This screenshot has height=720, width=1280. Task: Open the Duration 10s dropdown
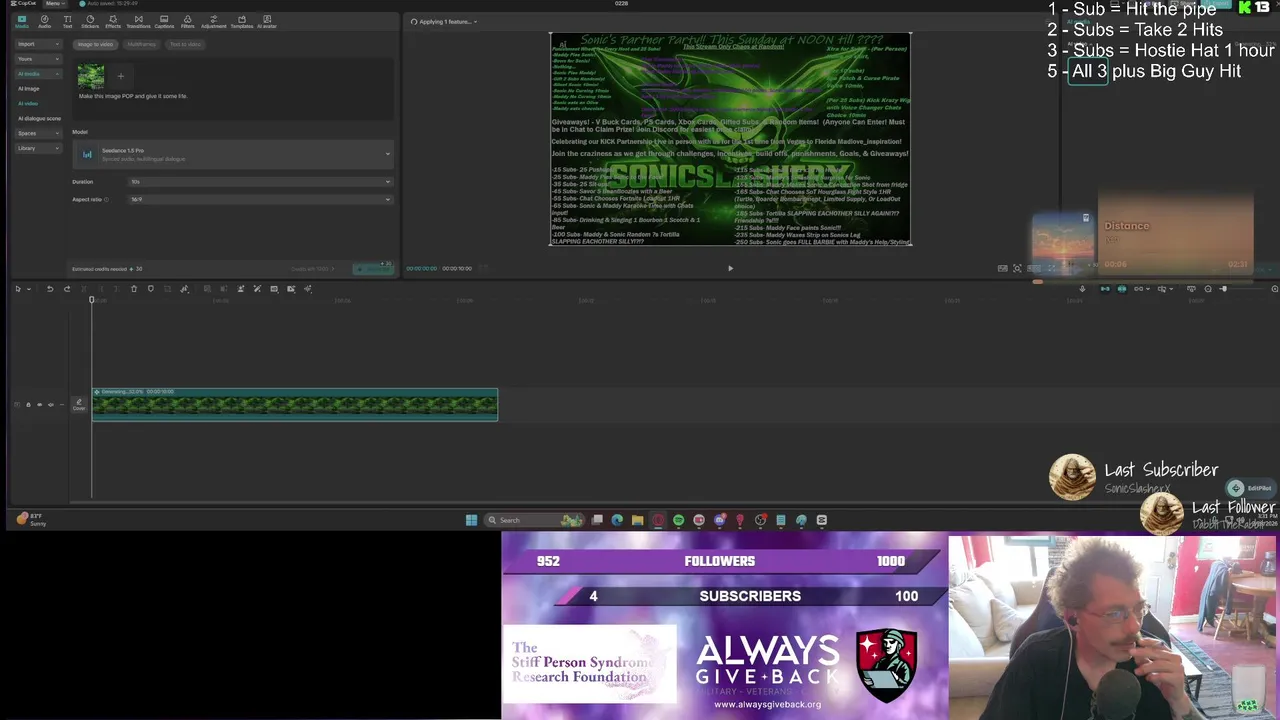(260, 182)
